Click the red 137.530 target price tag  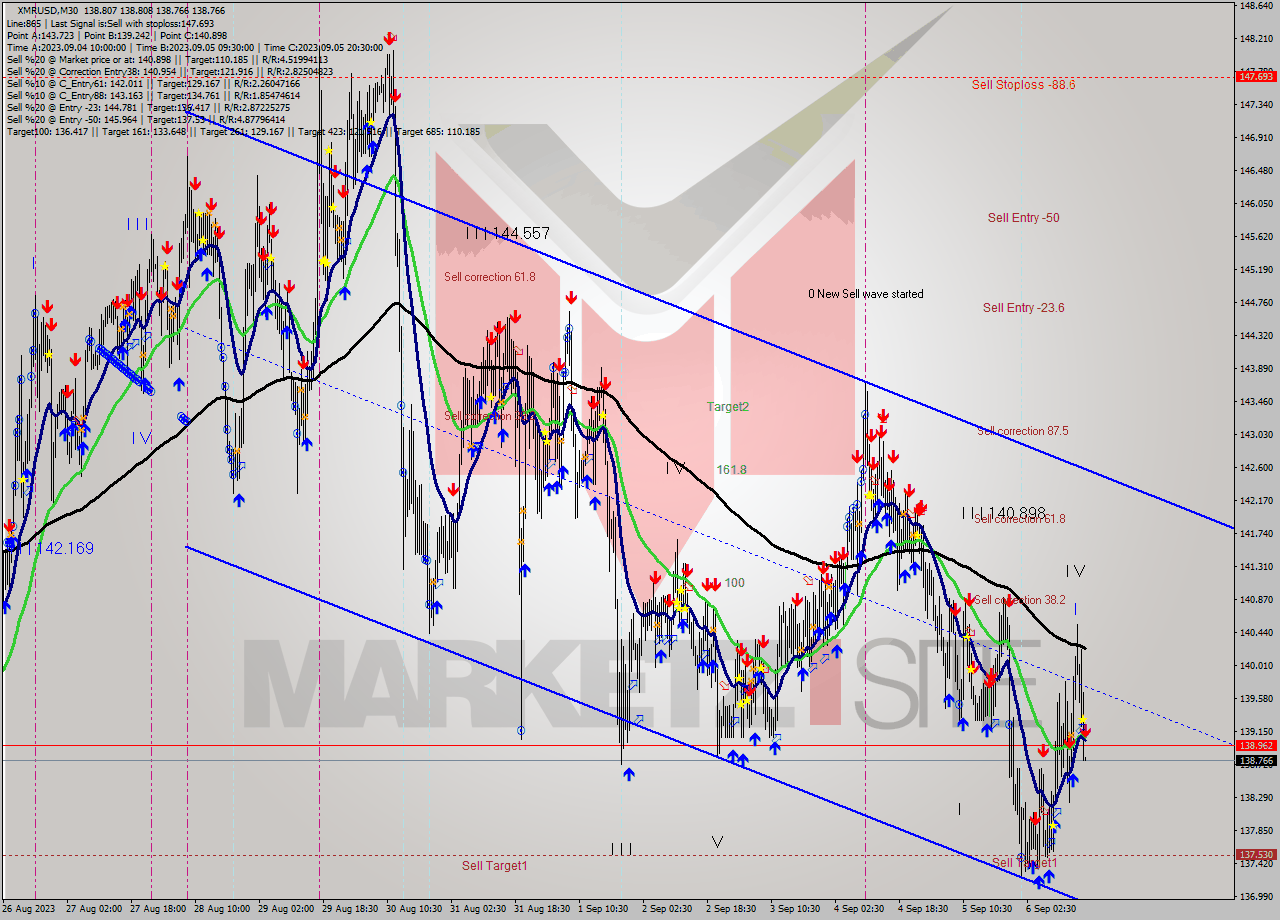pos(1256,855)
